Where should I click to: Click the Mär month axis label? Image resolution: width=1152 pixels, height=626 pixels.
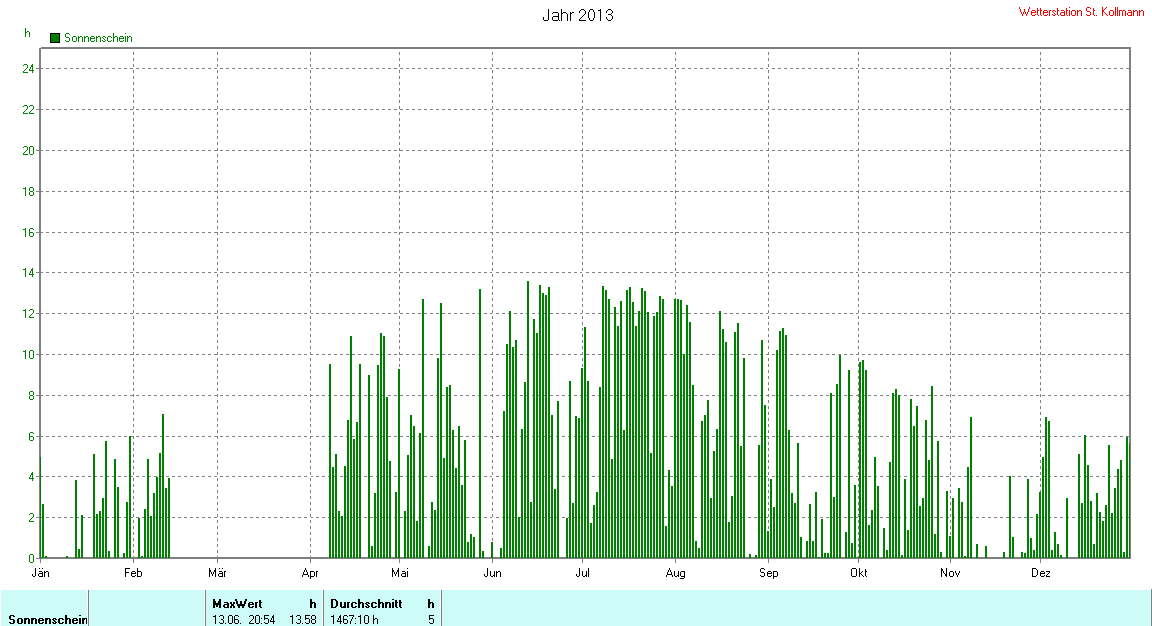click(217, 572)
